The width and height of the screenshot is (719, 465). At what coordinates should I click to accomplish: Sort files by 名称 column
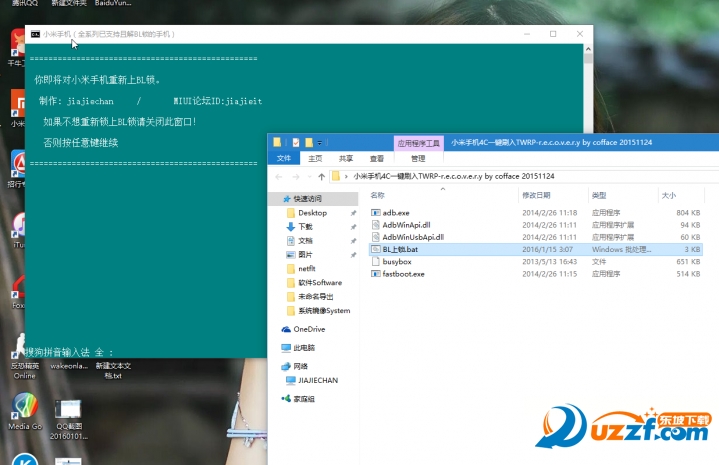[377, 195]
